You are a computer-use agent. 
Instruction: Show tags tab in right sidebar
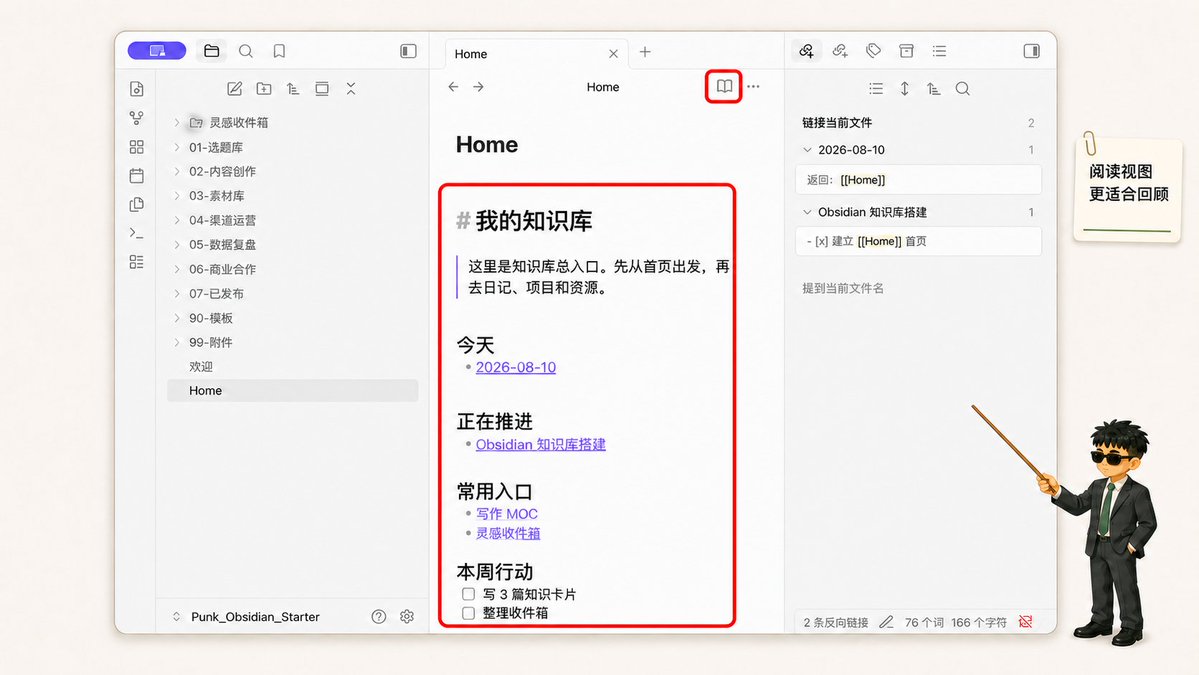(x=873, y=51)
